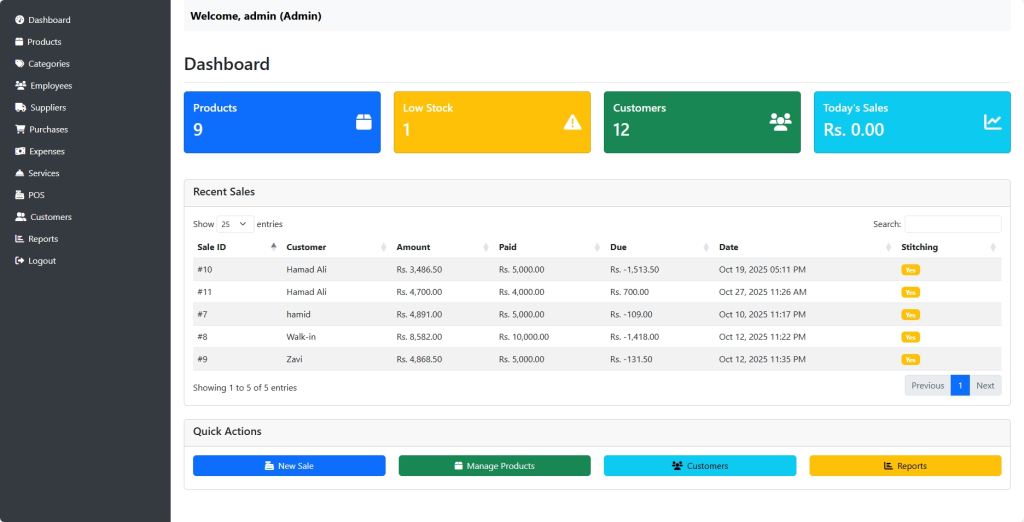The height and width of the screenshot is (522, 1024).
Task: Open the Show entries dropdown
Action: point(235,224)
